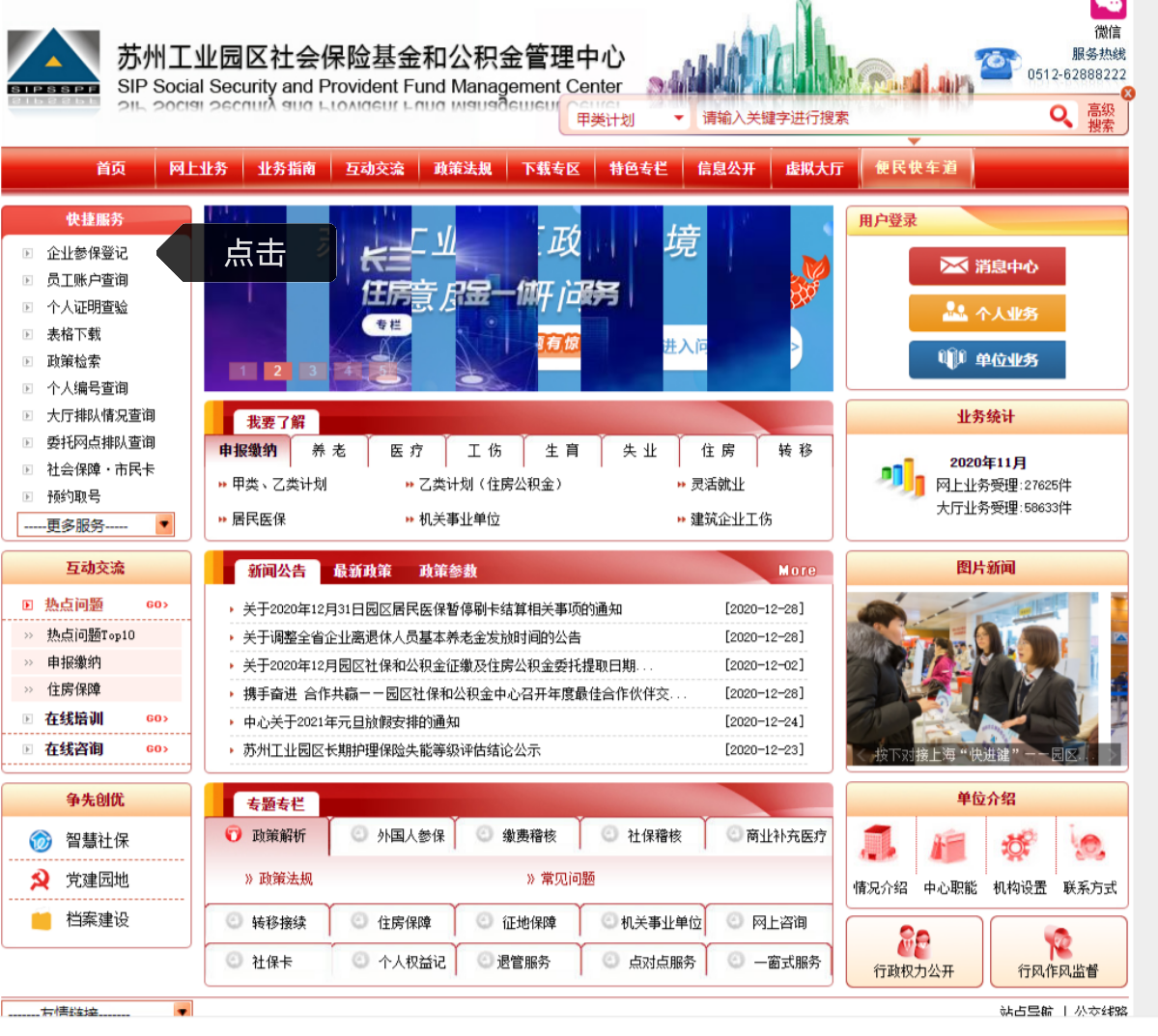Open 在线咨询 GO link

click(156, 748)
